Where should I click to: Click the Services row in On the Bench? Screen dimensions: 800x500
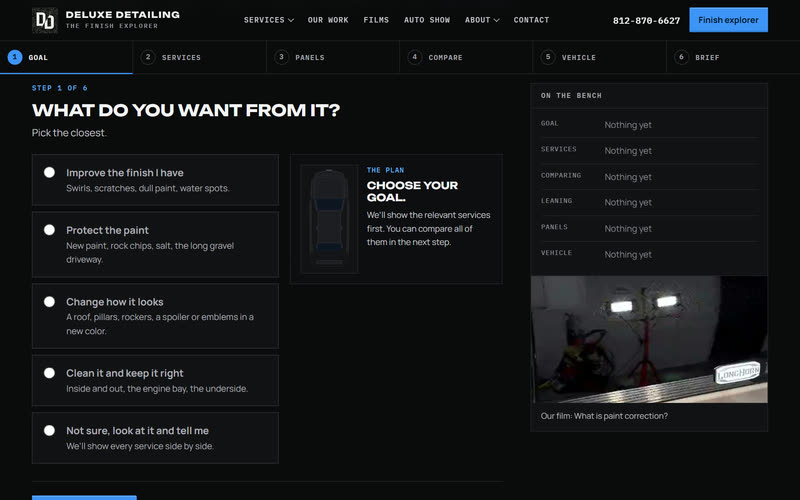coord(649,151)
